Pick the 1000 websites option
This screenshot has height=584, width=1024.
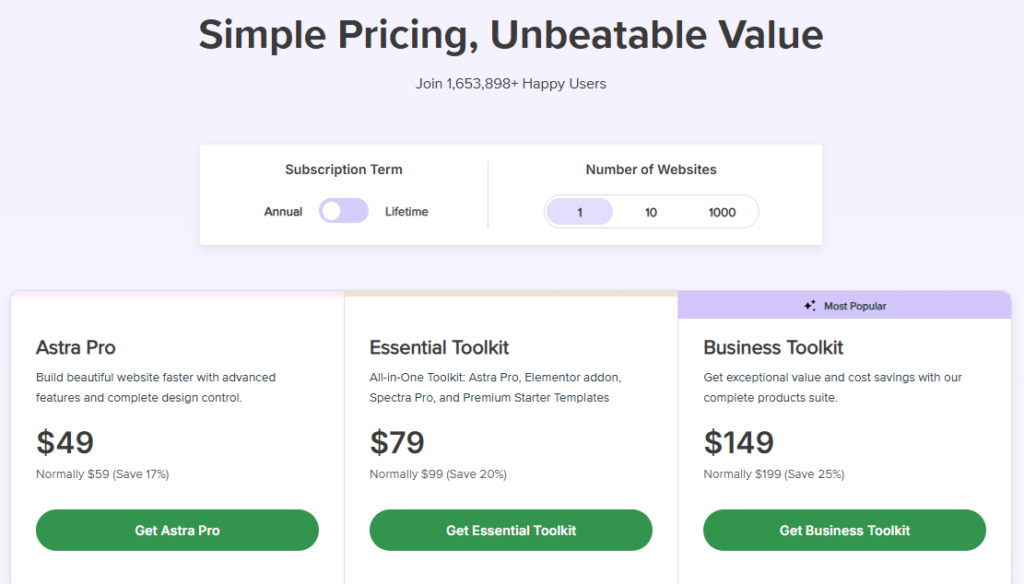[x=721, y=212]
